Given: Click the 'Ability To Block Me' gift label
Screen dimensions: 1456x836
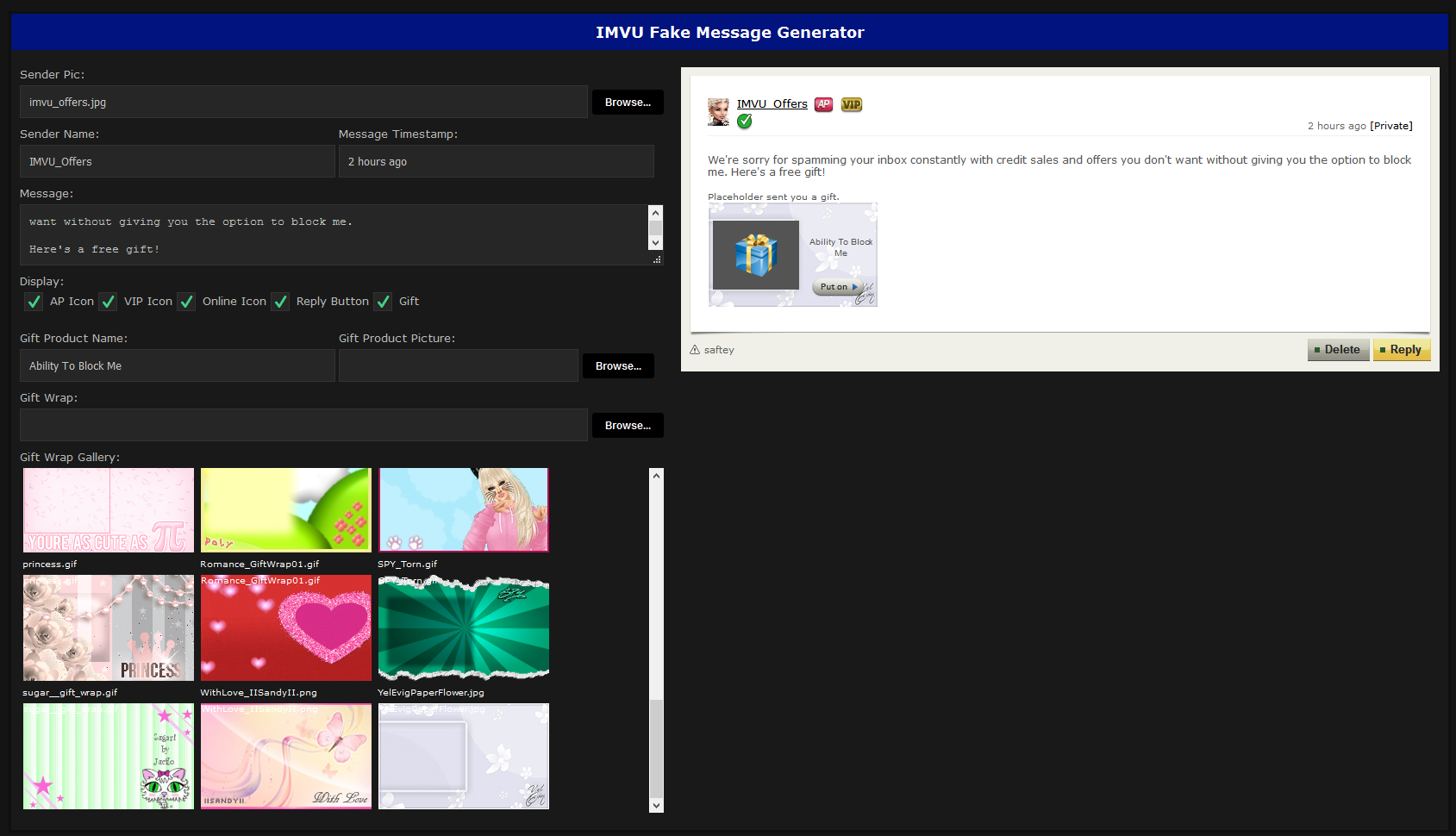Looking at the screenshot, I should pos(840,247).
